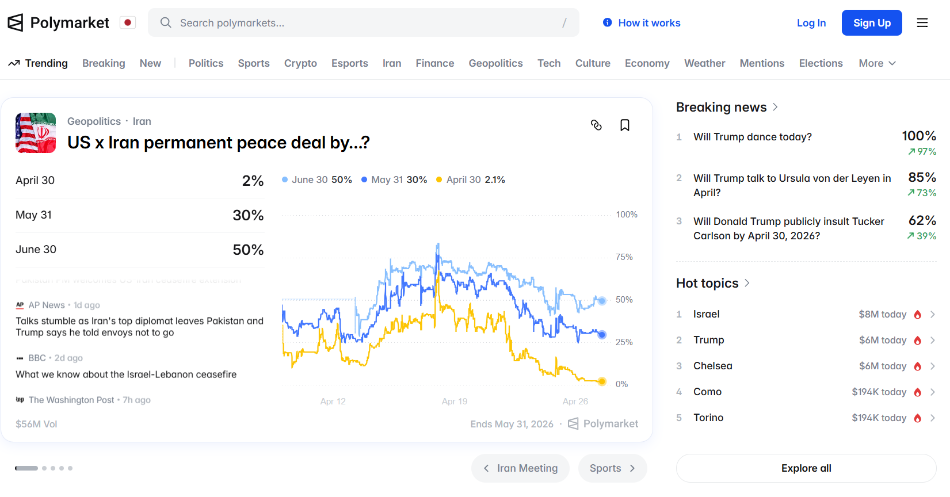Open the hamburger menu icon
Screen dimensions: 950x497
[922, 23]
